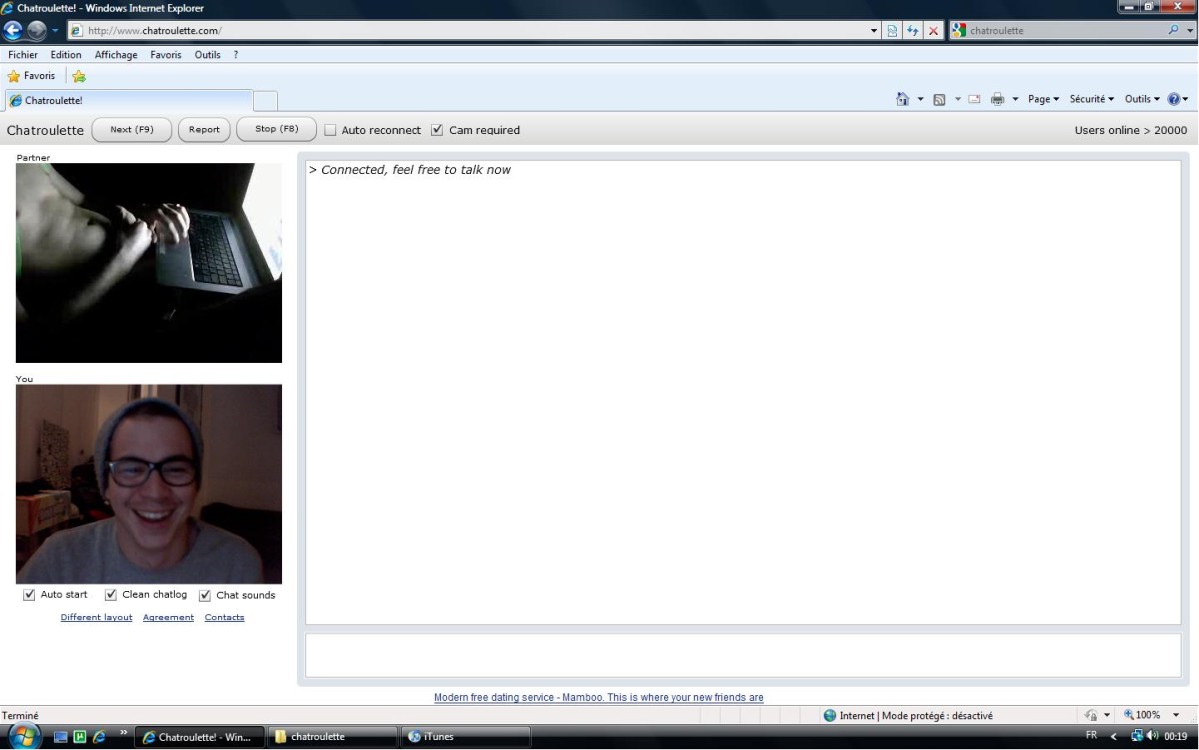This screenshot has width=1199, height=750.
Task: Click the Next (F9) button
Action: [132, 130]
